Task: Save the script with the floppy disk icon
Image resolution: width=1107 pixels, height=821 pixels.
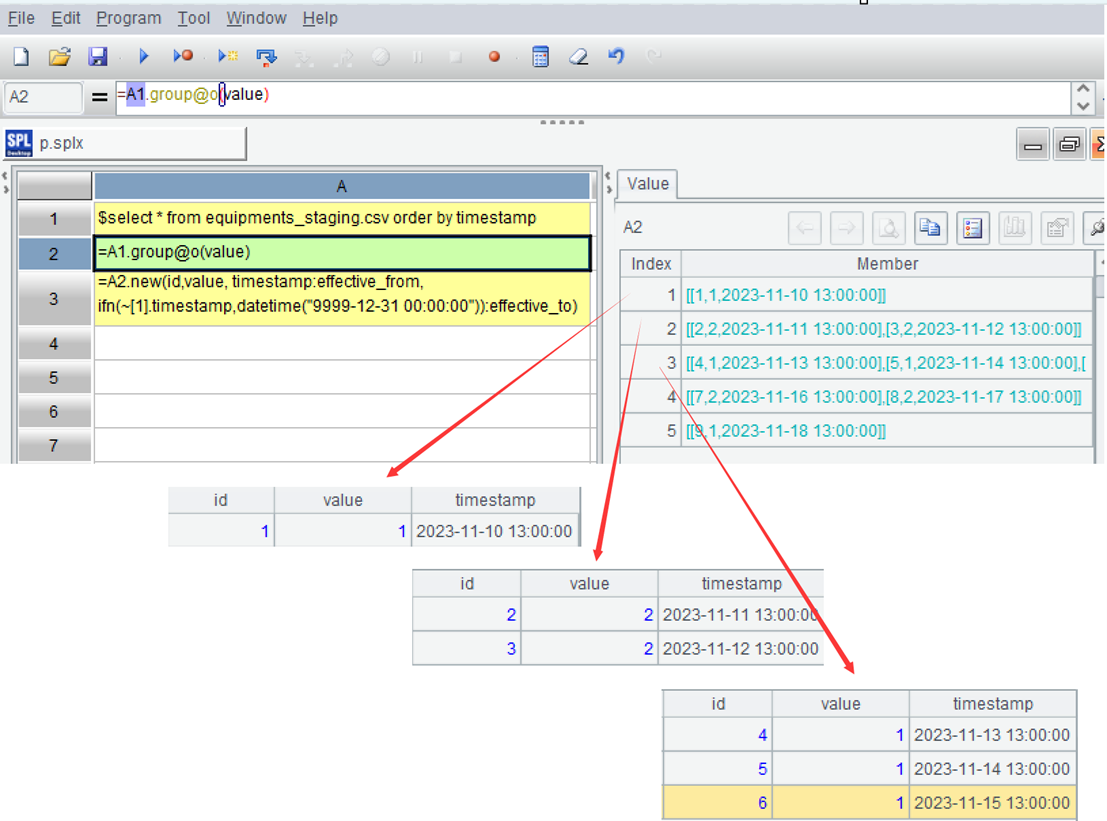Action: 97,57
